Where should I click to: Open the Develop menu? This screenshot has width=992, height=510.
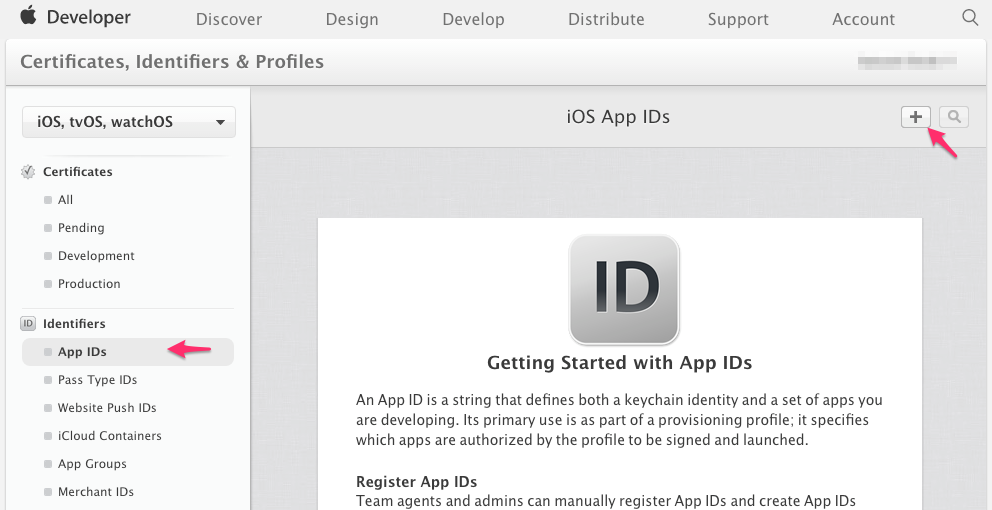(x=473, y=19)
